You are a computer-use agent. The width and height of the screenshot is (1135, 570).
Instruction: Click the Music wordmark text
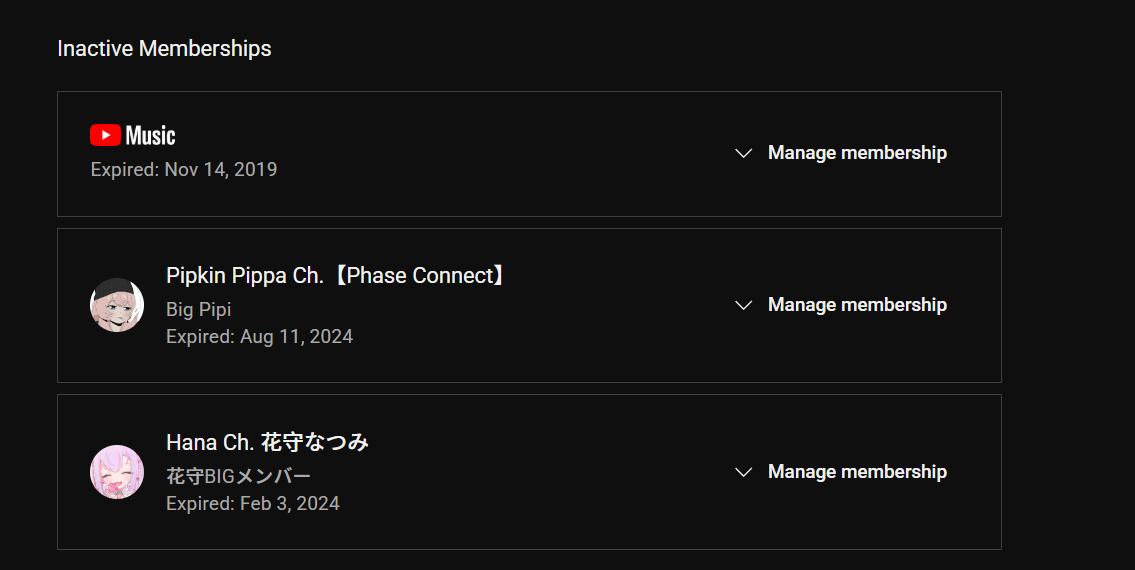click(x=151, y=135)
